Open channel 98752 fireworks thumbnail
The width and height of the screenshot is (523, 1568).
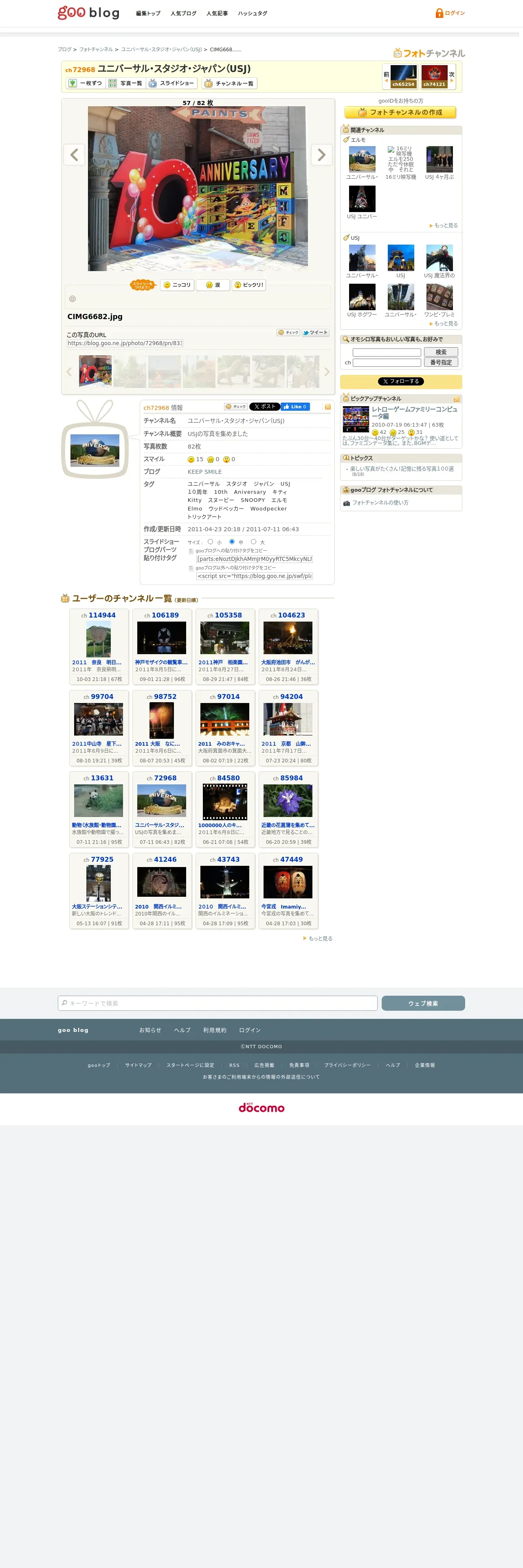[x=161, y=720]
